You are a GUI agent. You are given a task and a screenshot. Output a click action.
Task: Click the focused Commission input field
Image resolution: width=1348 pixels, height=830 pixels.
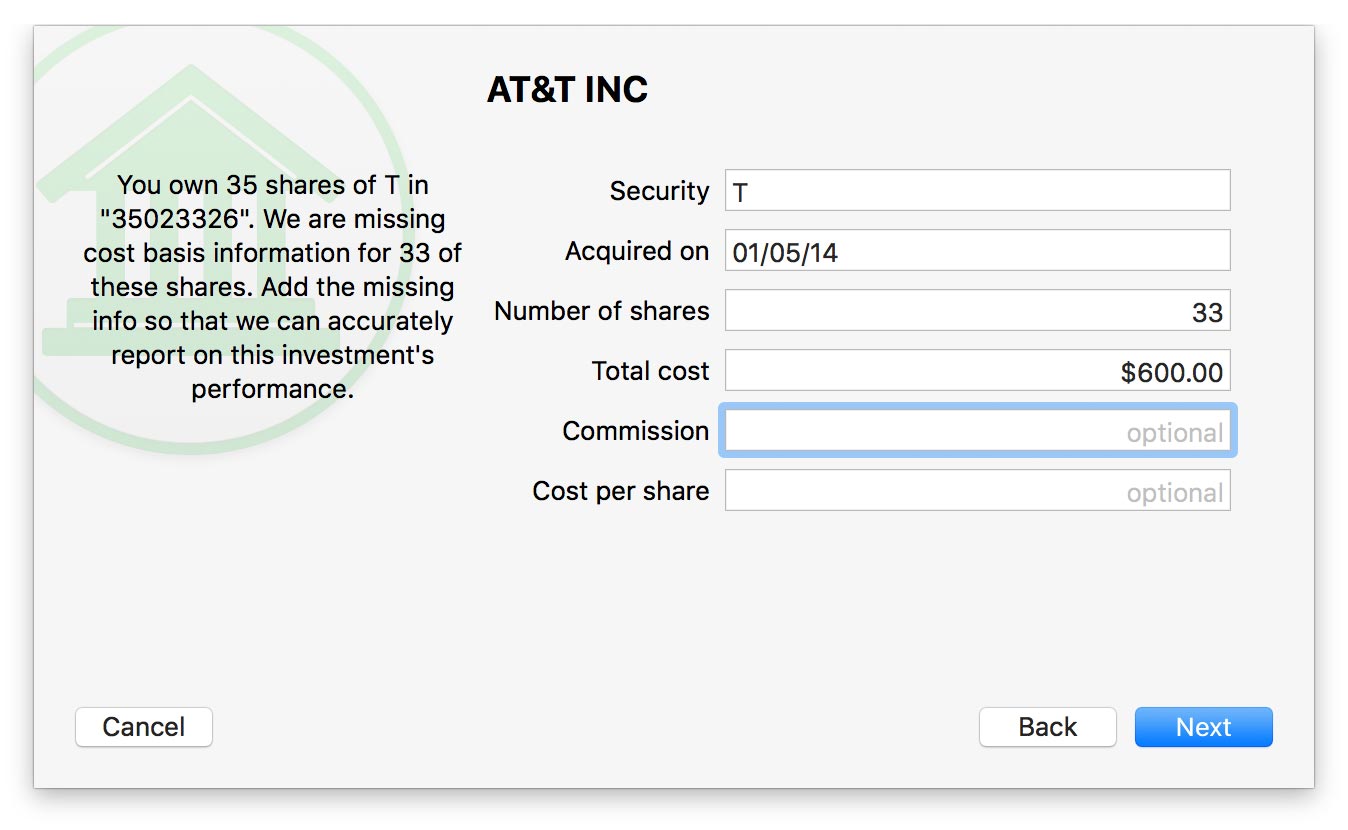click(x=976, y=431)
